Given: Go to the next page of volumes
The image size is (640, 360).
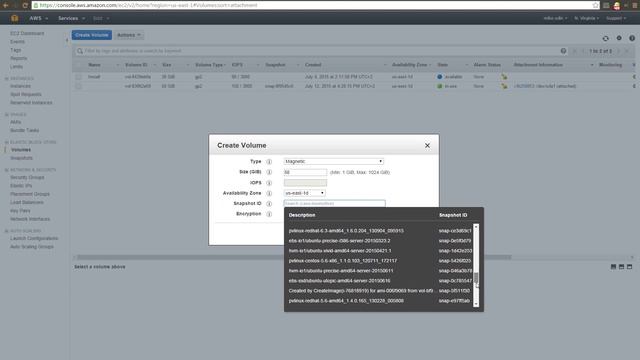Looking at the screenshot, I should (x=618, y=51).
